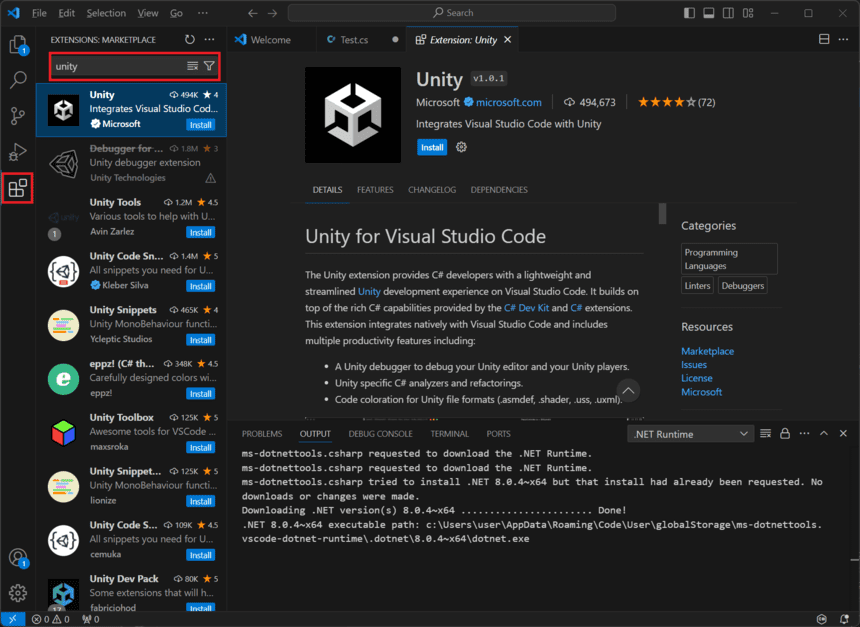The image size is (860, 627).
Task: Split the editor to the right
Action: click(x=824, y=39)
